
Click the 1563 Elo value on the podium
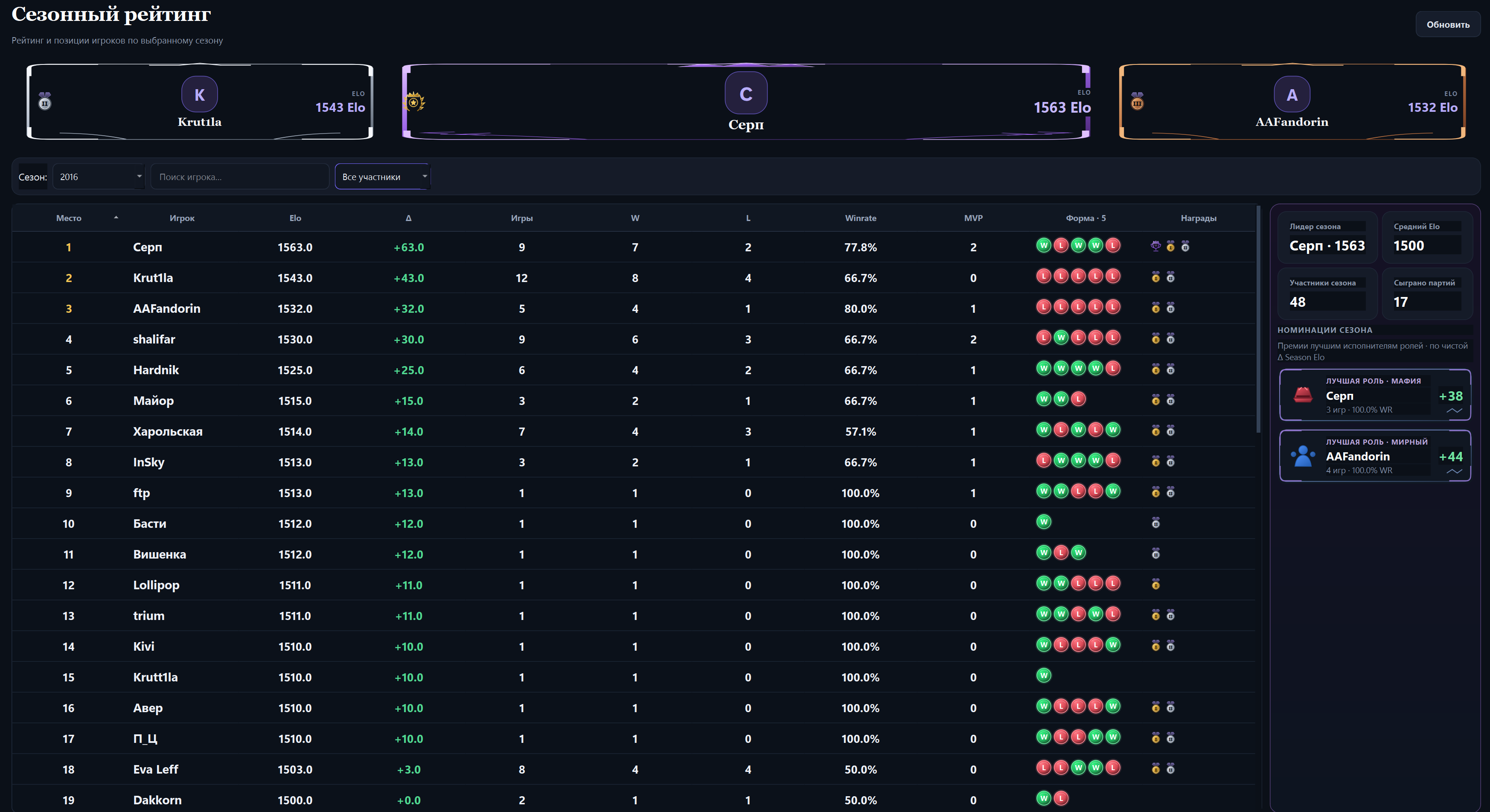pyautogui.click(x=1062, y=107)
